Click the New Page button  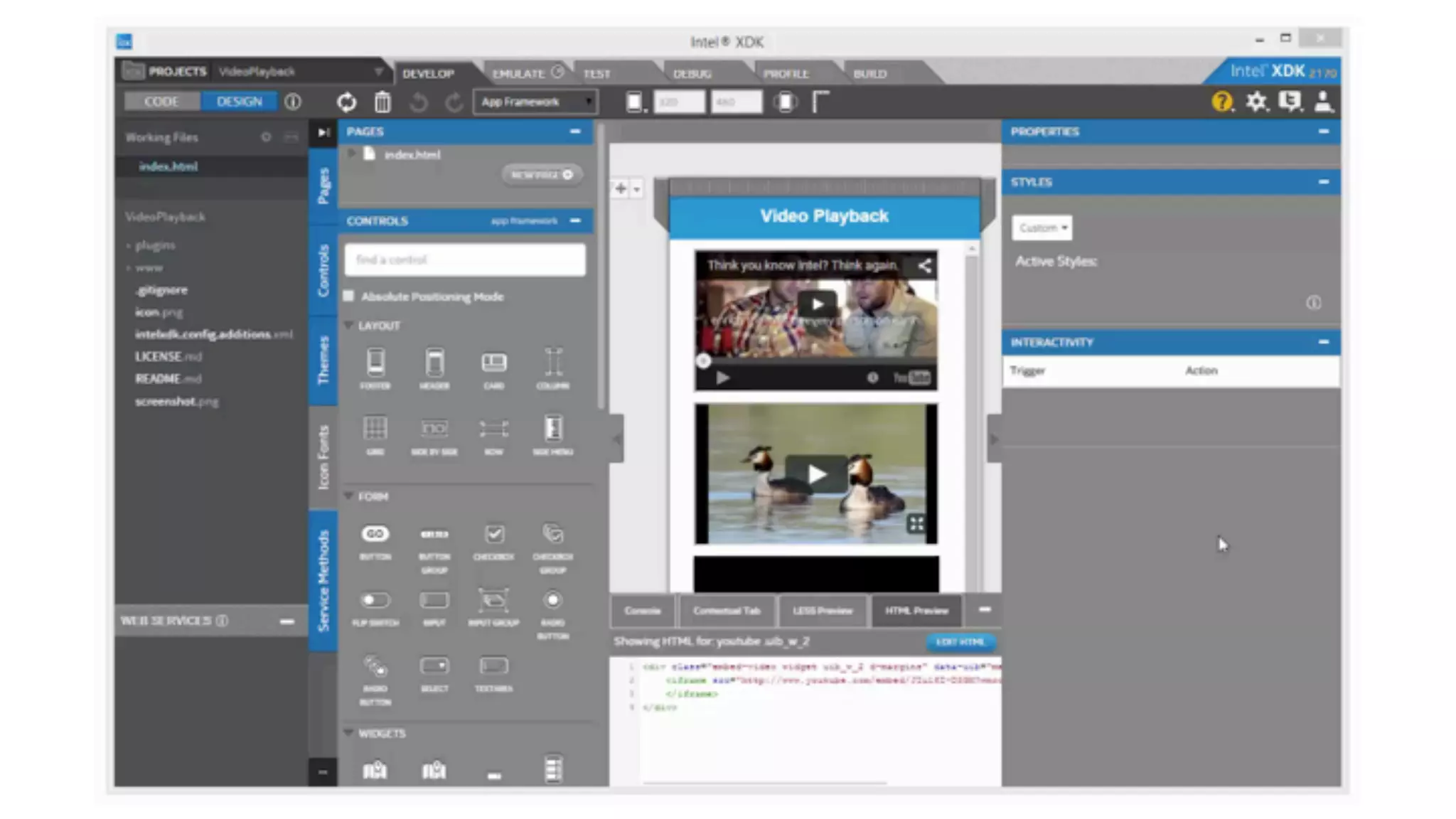click(542, 175)
